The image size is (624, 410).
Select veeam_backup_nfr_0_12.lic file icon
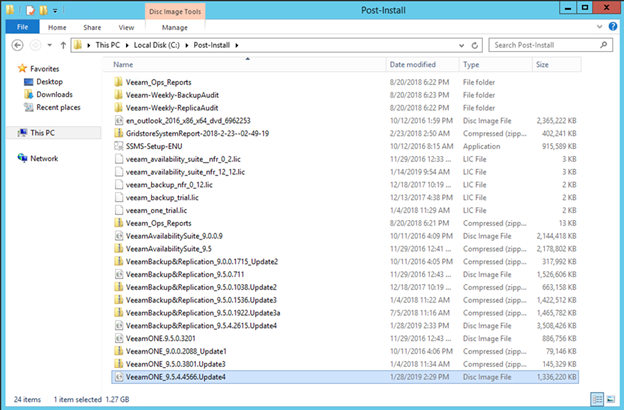119,184
